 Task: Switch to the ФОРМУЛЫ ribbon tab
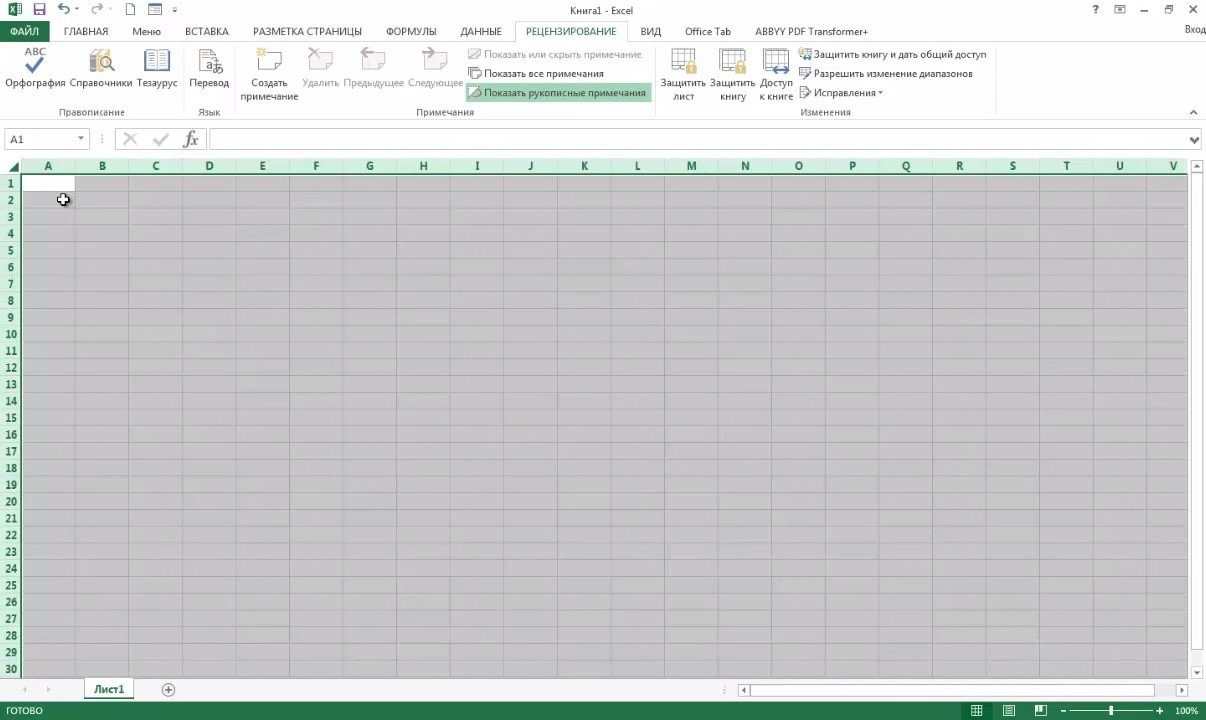click(x=411, y=31)
